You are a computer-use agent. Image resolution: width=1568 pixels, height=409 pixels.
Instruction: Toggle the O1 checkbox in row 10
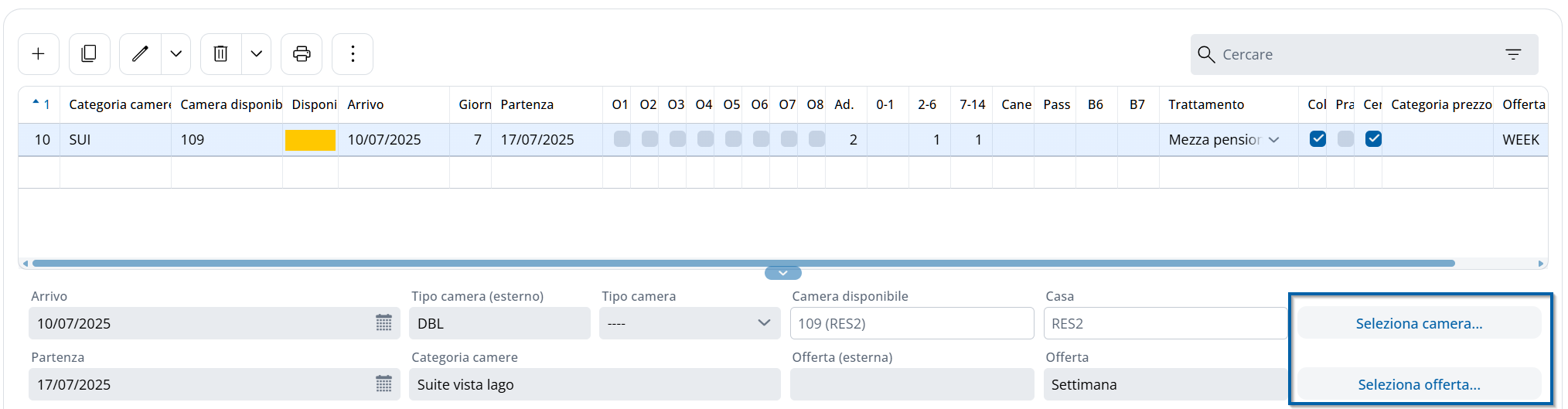[622, 139]
